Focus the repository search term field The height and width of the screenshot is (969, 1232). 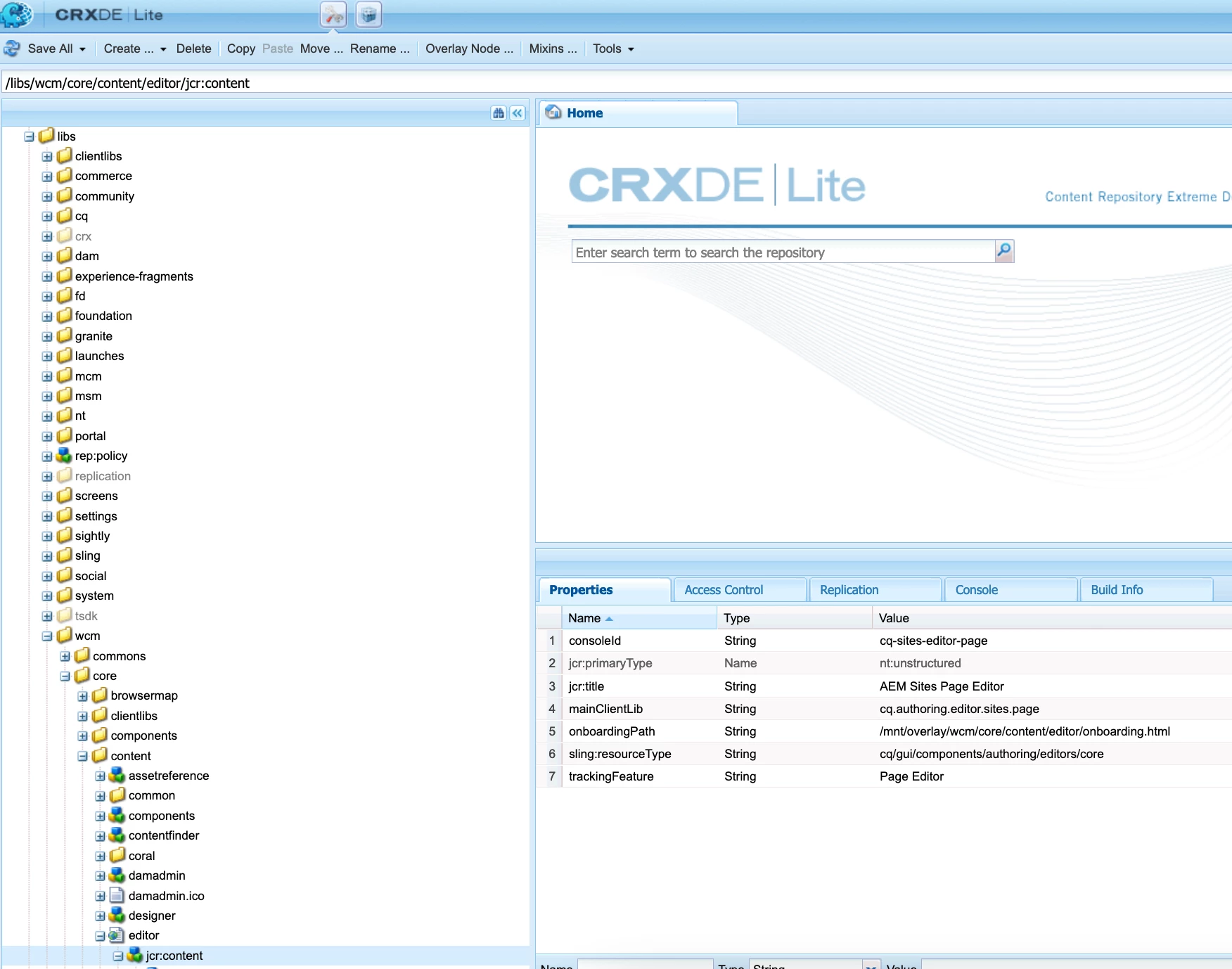[783, 252]
